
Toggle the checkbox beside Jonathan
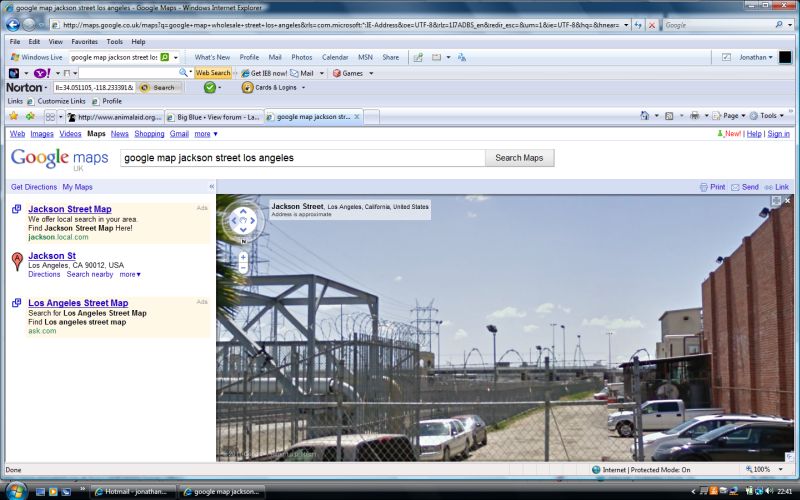pyautogui.click(x=726, y=57)
